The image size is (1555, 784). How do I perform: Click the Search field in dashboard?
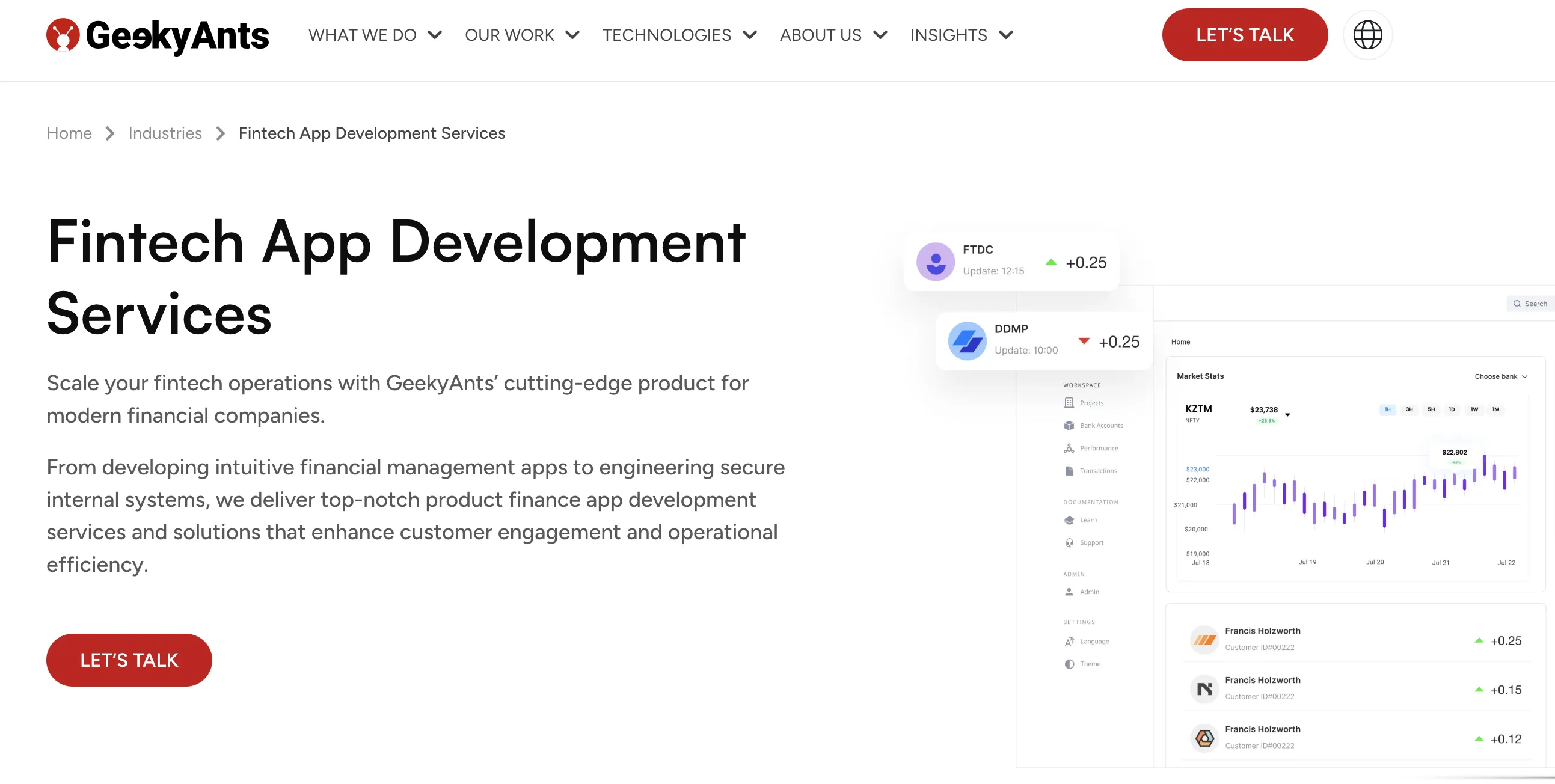tap(1530, 304)
